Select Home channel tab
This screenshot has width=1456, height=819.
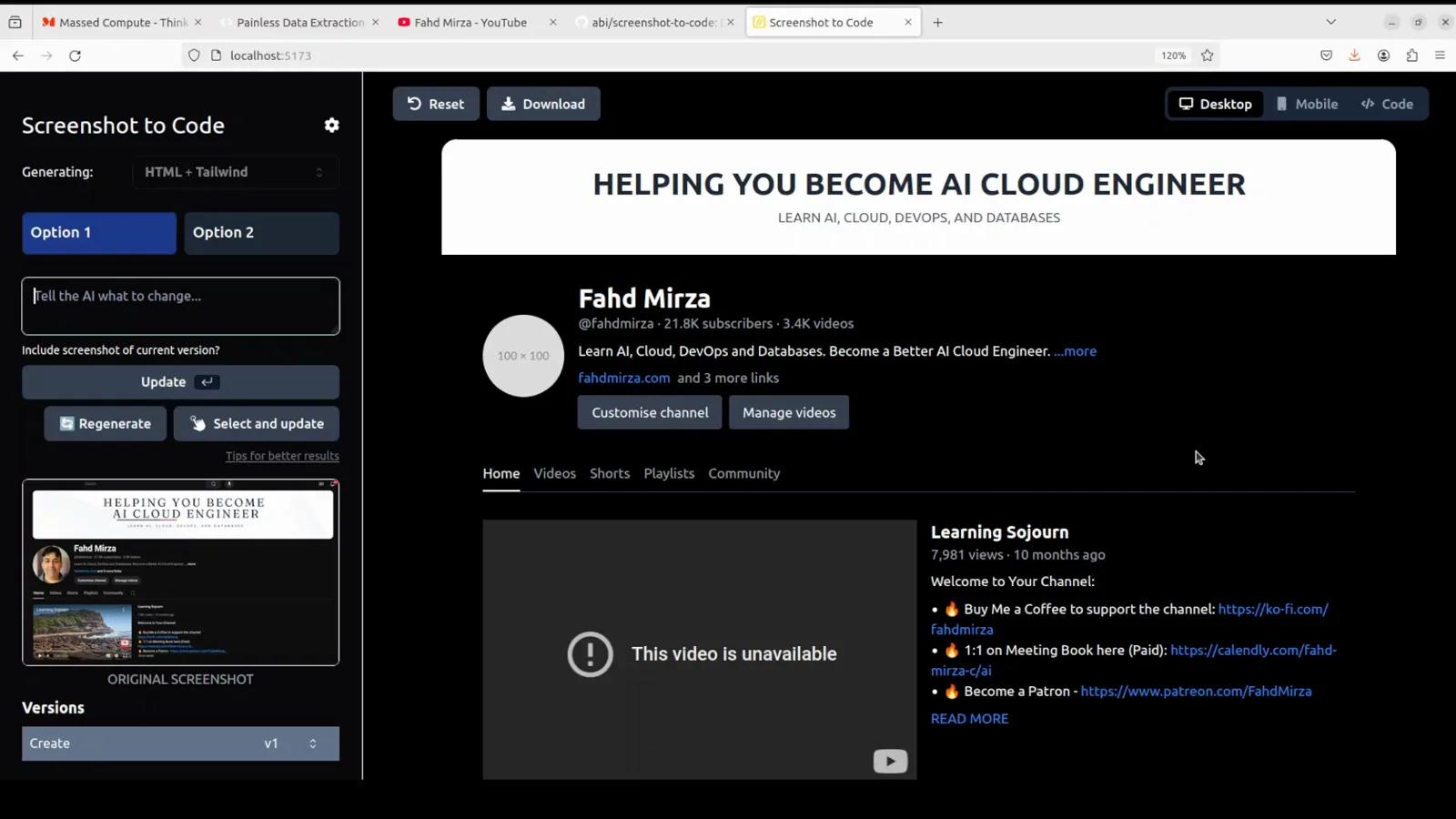pos(501,474)
